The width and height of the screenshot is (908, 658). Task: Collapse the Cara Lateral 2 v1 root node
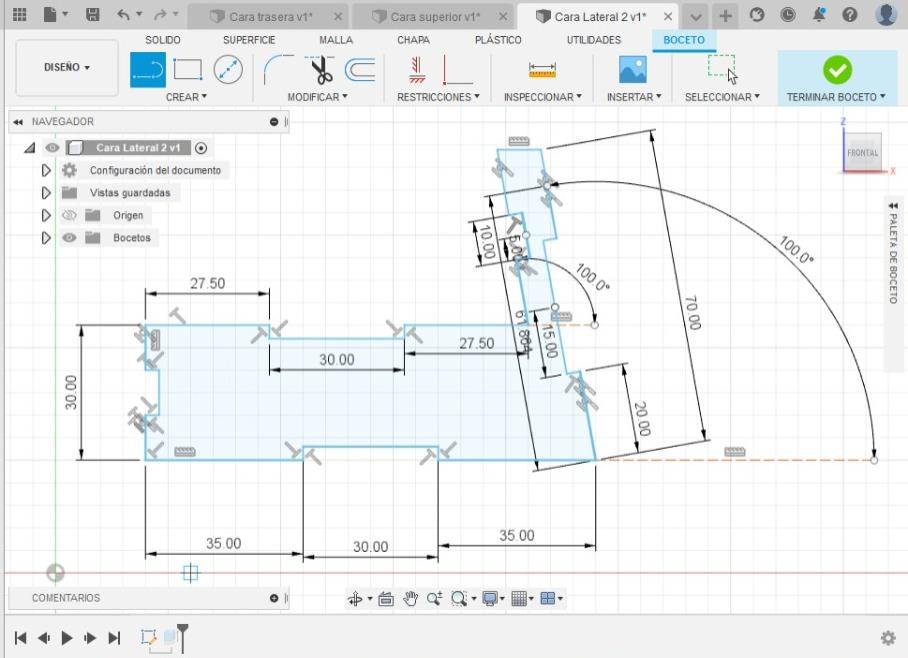[30, 148]
